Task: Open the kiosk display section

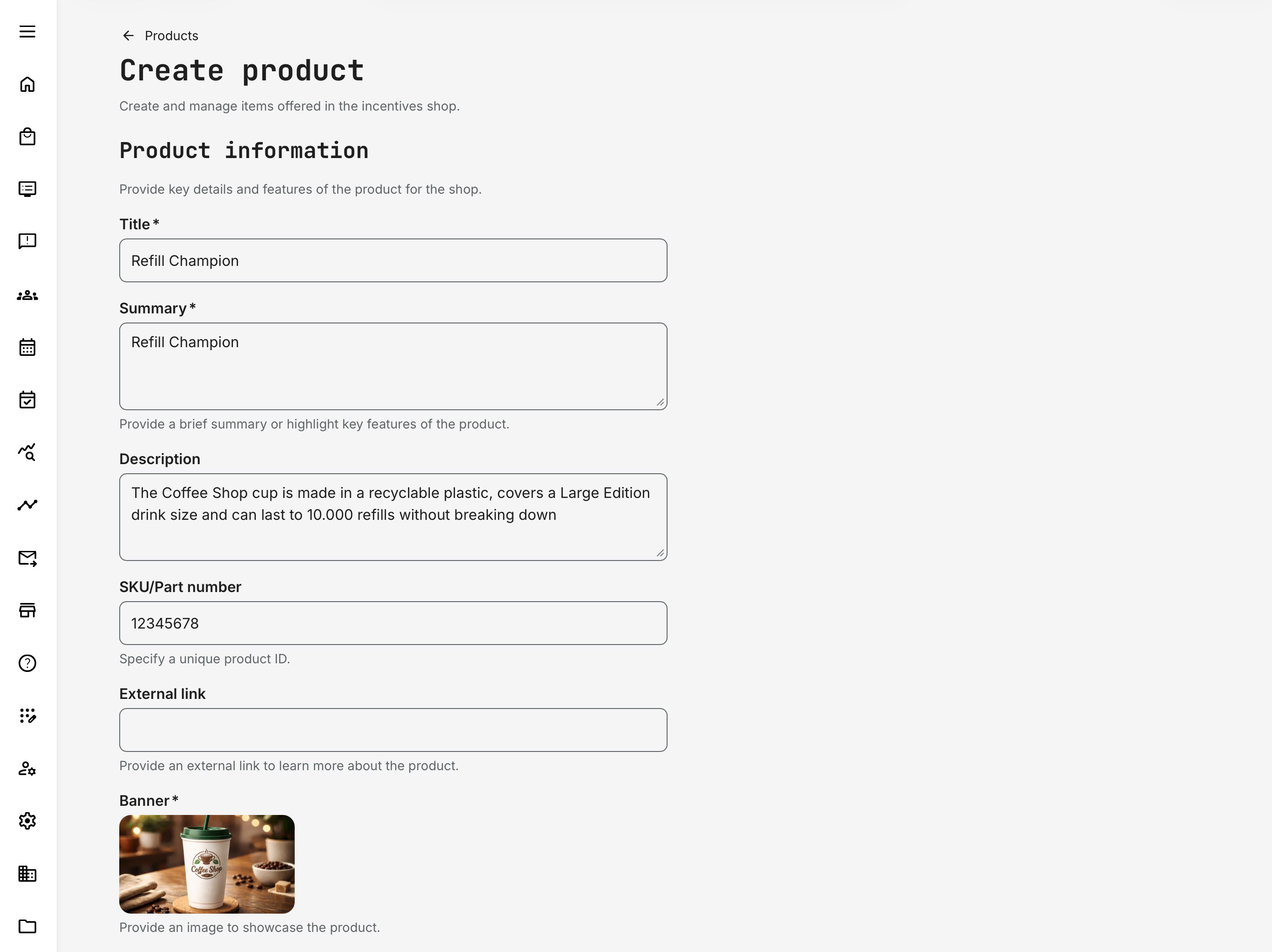Action: coord(27,189)
